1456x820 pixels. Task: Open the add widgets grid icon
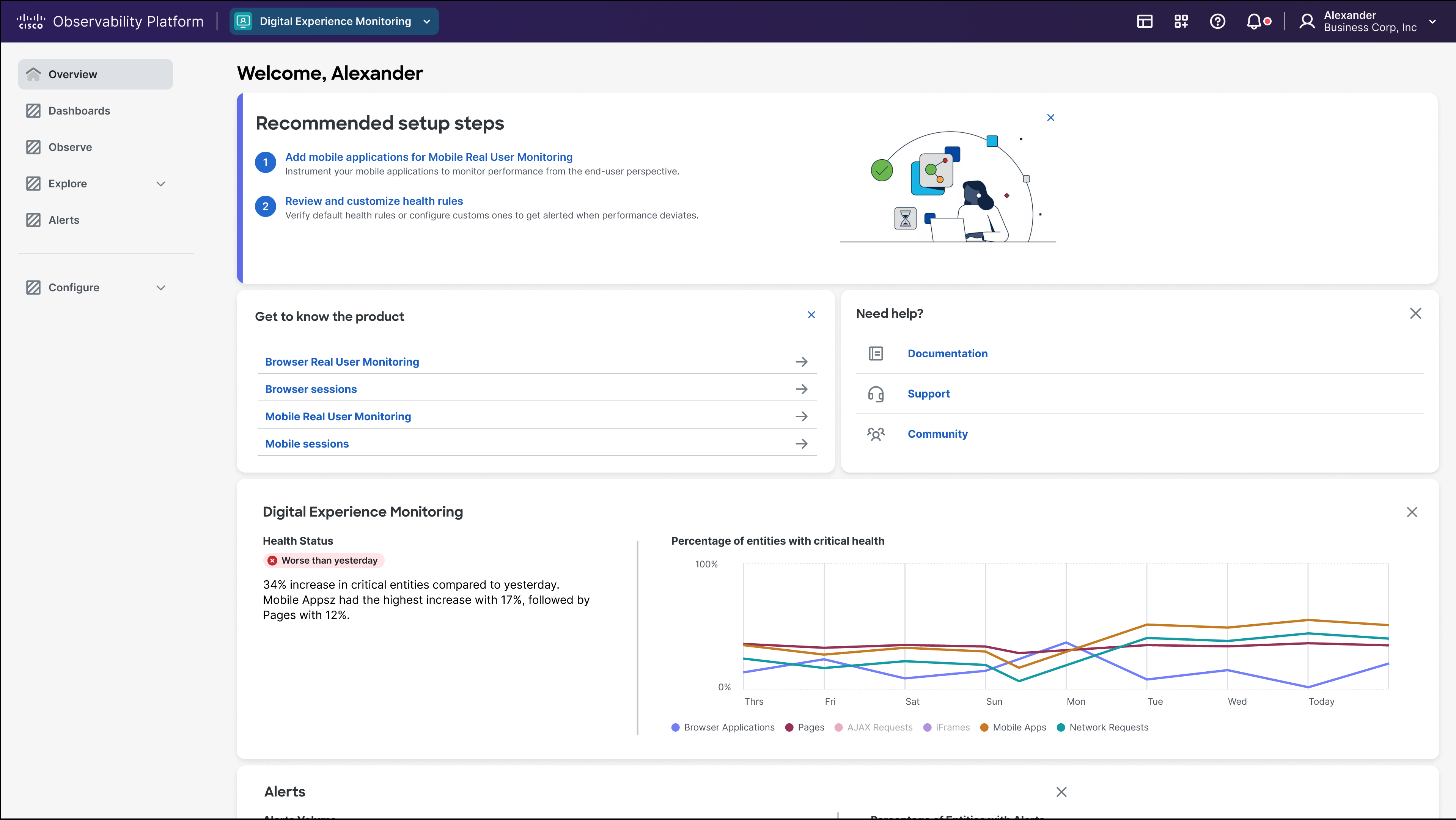[x=1181, y=22]
